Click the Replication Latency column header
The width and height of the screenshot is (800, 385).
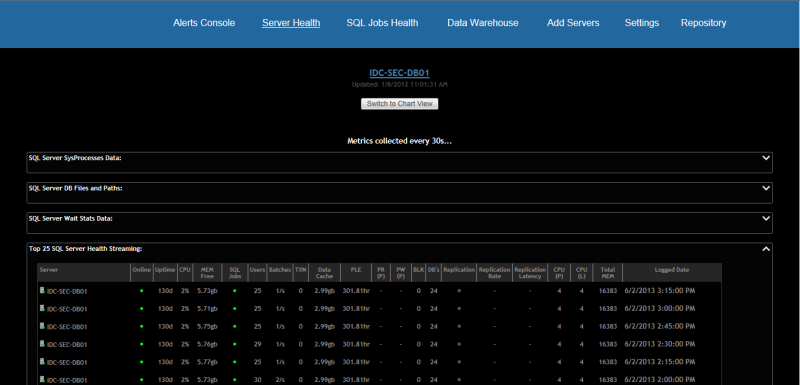530,272
